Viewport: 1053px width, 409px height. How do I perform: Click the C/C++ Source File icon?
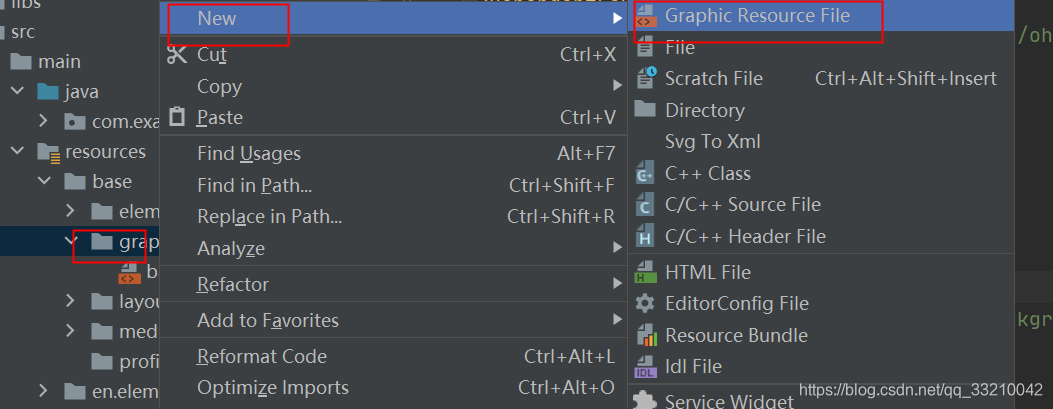(x=645, y=204)
